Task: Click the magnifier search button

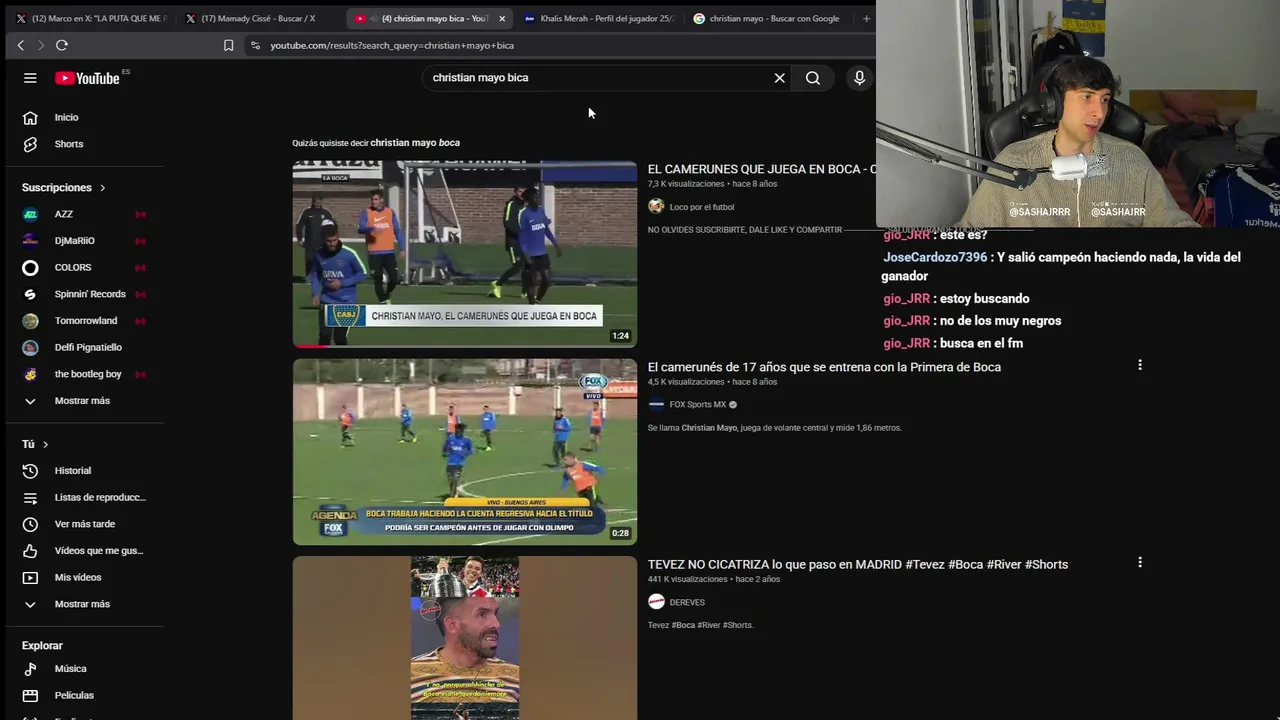Action: point(813,78)
